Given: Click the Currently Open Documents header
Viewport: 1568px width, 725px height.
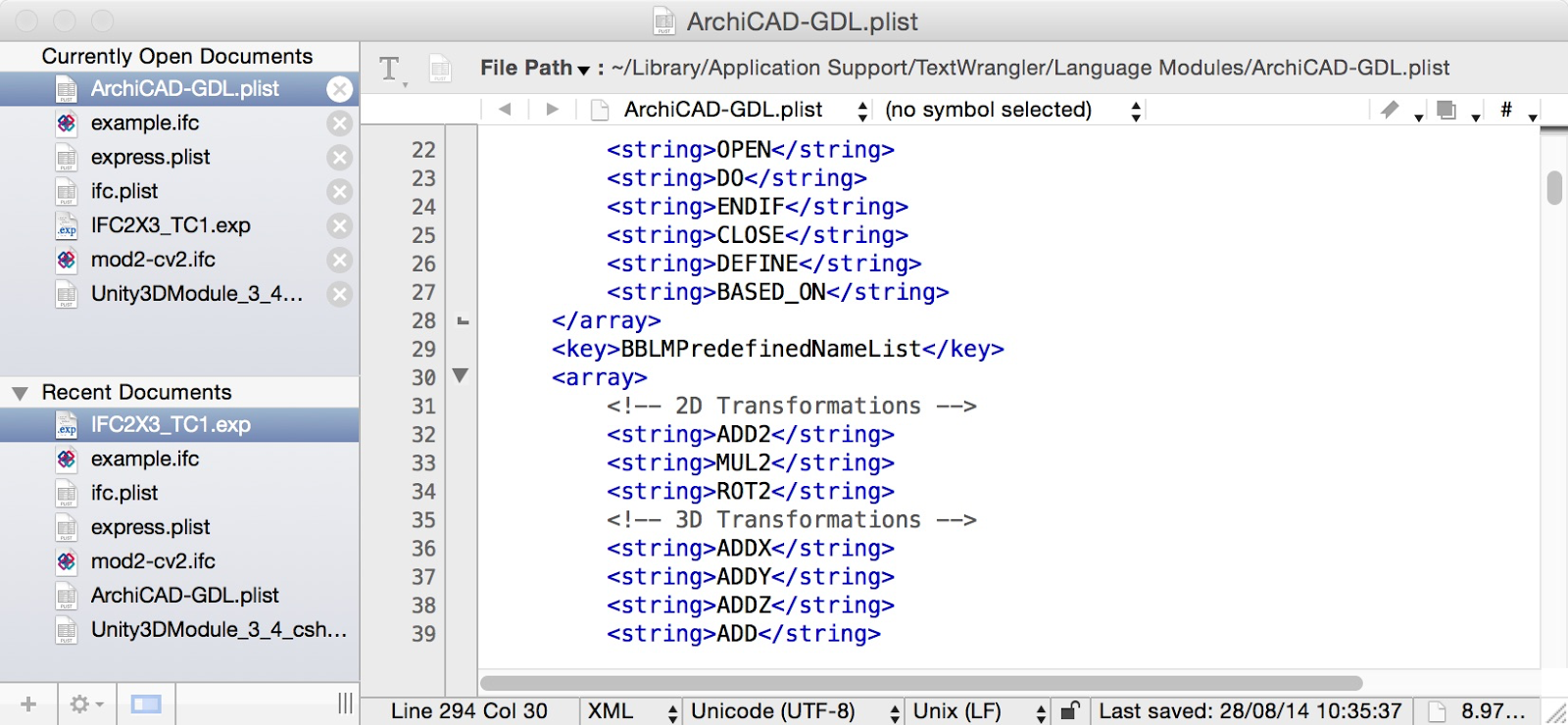Looking at the screenshot, I should [x=177, y=57].
